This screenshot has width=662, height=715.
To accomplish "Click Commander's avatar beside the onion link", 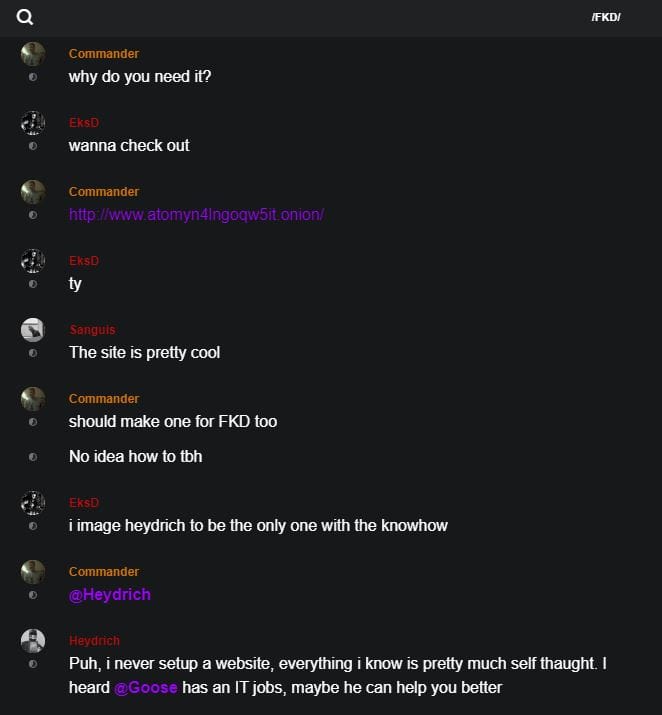I will coord(33,192).
